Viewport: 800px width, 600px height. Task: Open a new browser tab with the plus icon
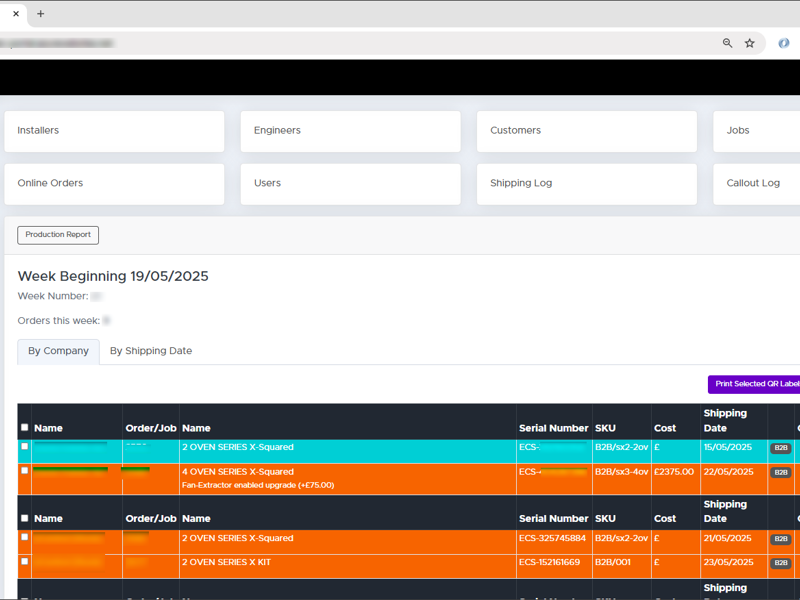click(38, 14)
